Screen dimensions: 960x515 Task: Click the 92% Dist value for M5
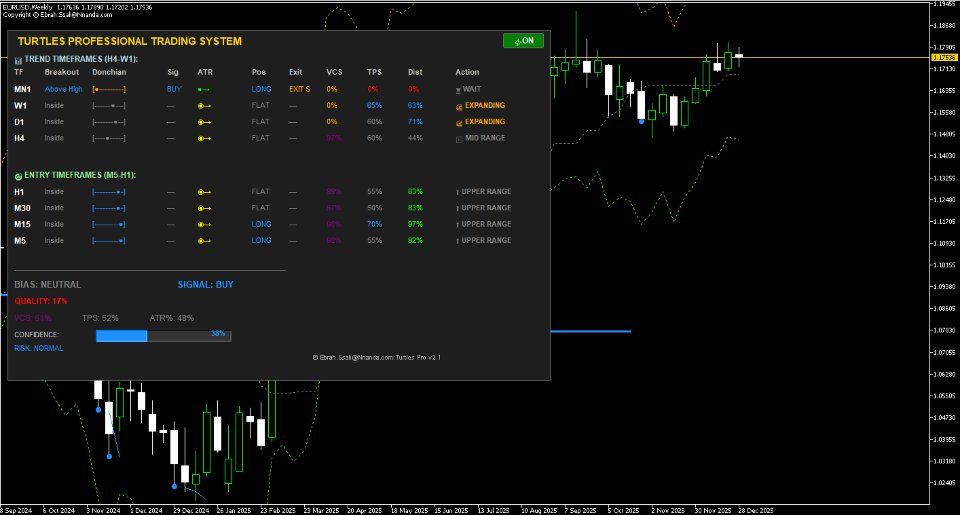pos(415,241)
